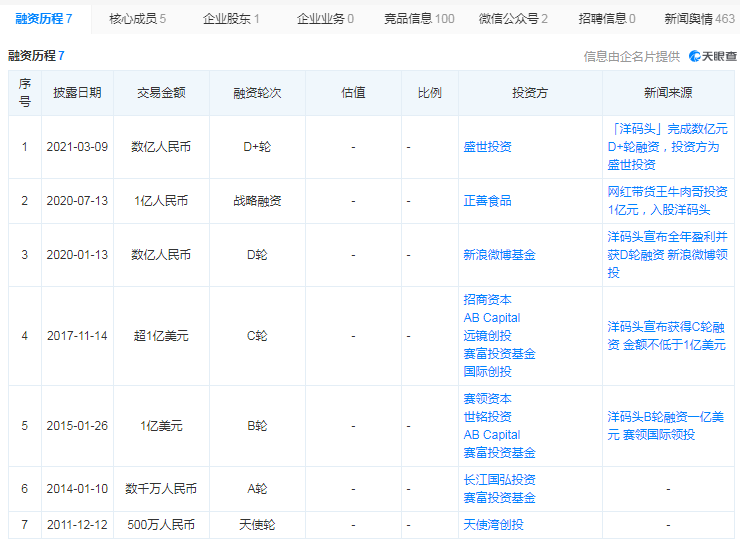Viewport: 740px width, 546px height.
Task: Open the 网红带货王牛肉哥 news source link
Action: tap(668, 201)
